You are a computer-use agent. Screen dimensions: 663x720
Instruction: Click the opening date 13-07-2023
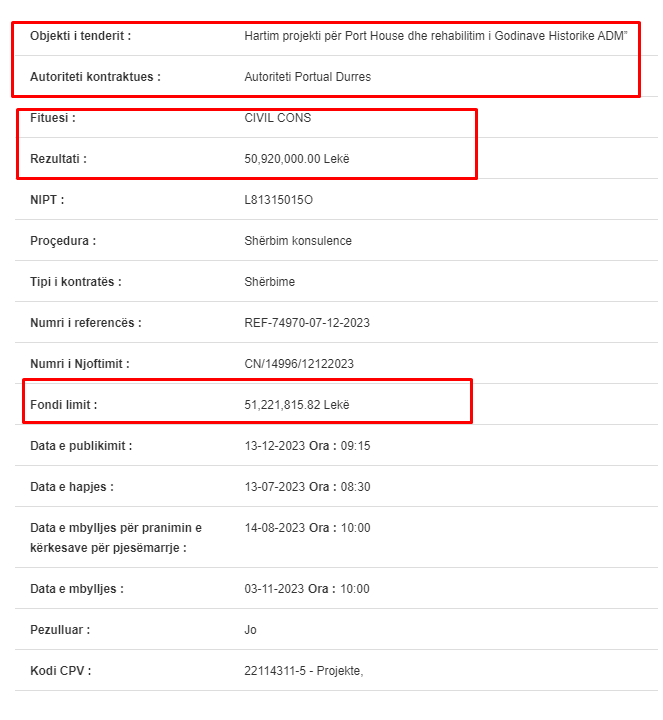[x=274, y=487]
